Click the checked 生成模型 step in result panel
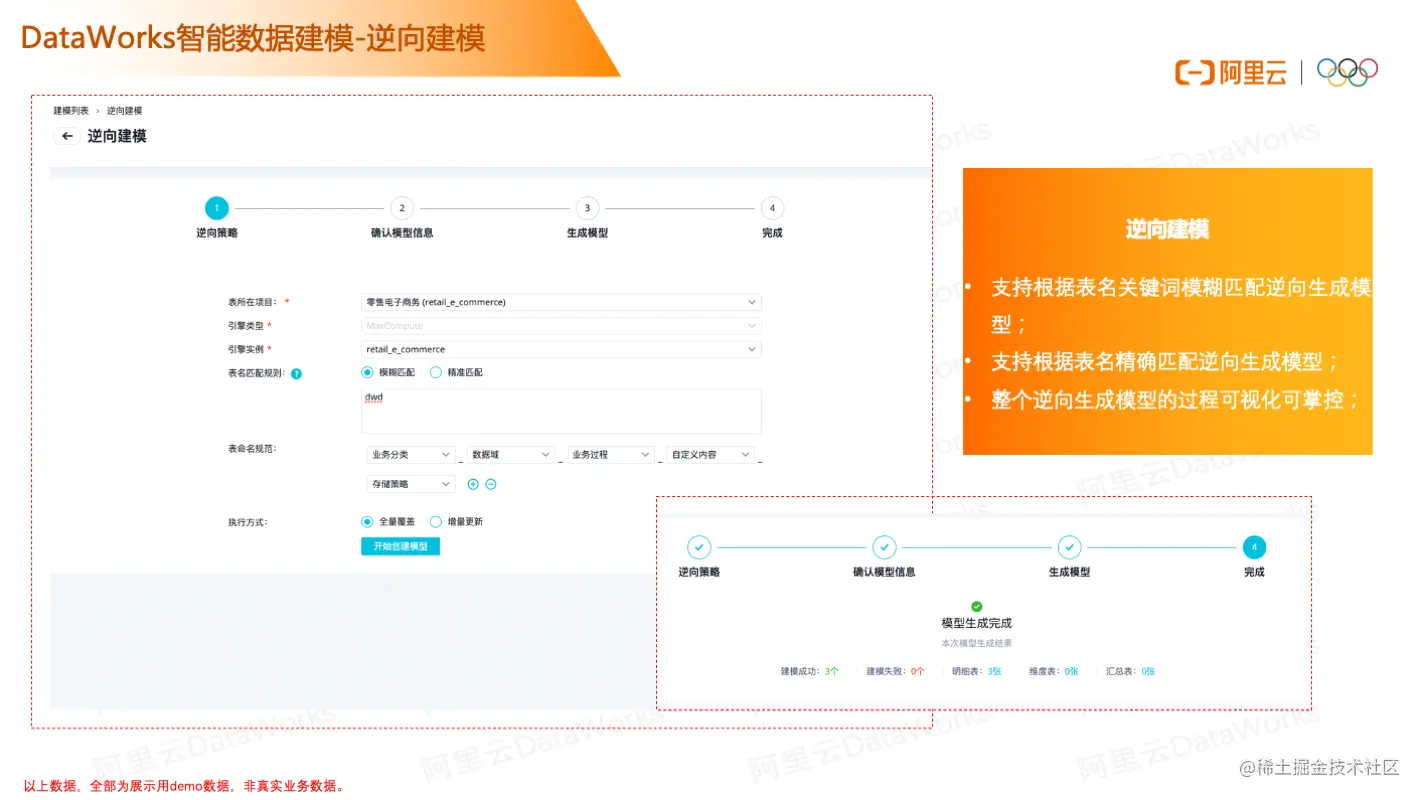The image size is (1422, 800). pos(1069,547)
